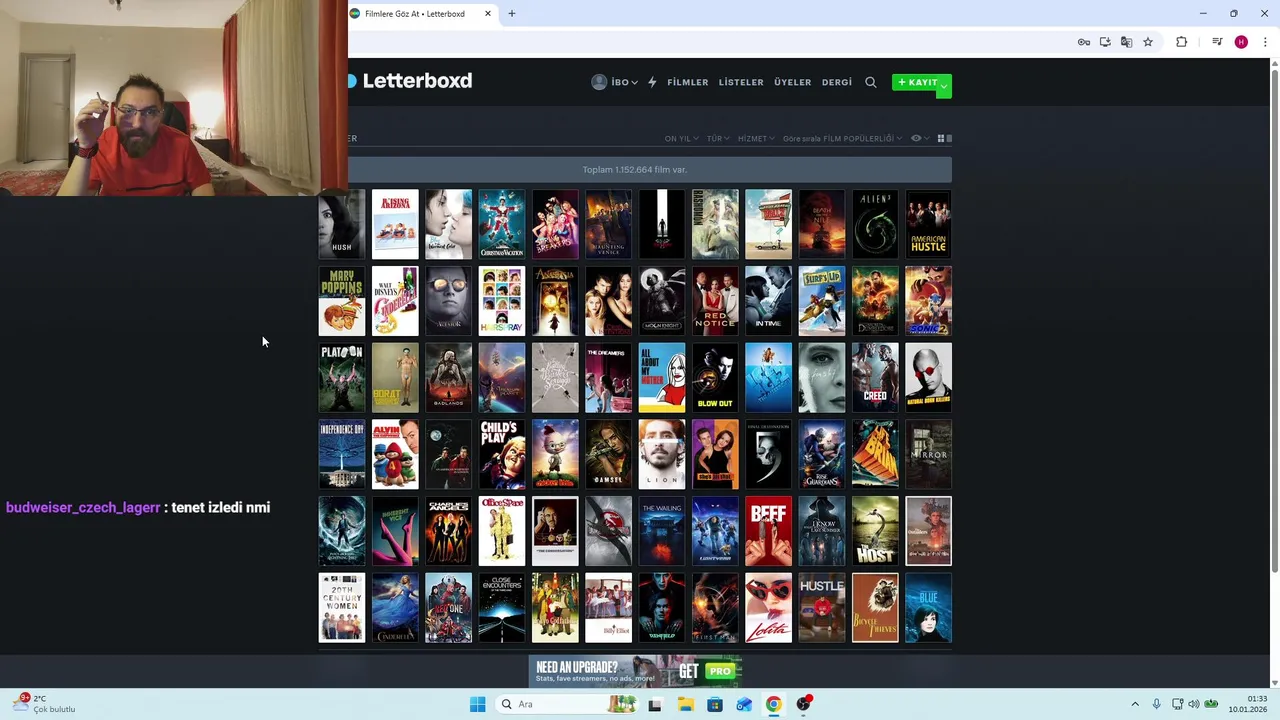Open Chrome profile avatar H
Image resolution: width=1280 pixels, height=720 pixels.
(1241, 42)
